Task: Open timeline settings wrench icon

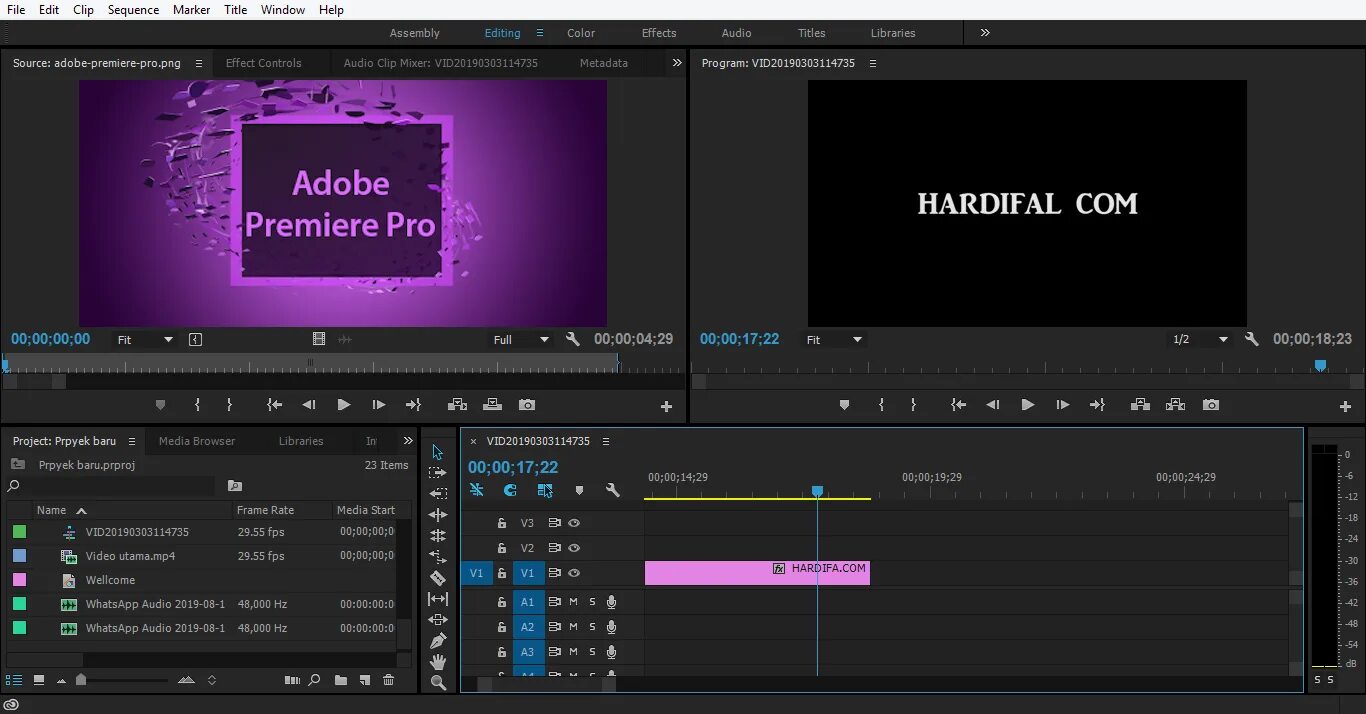Action: pos(613,490)
